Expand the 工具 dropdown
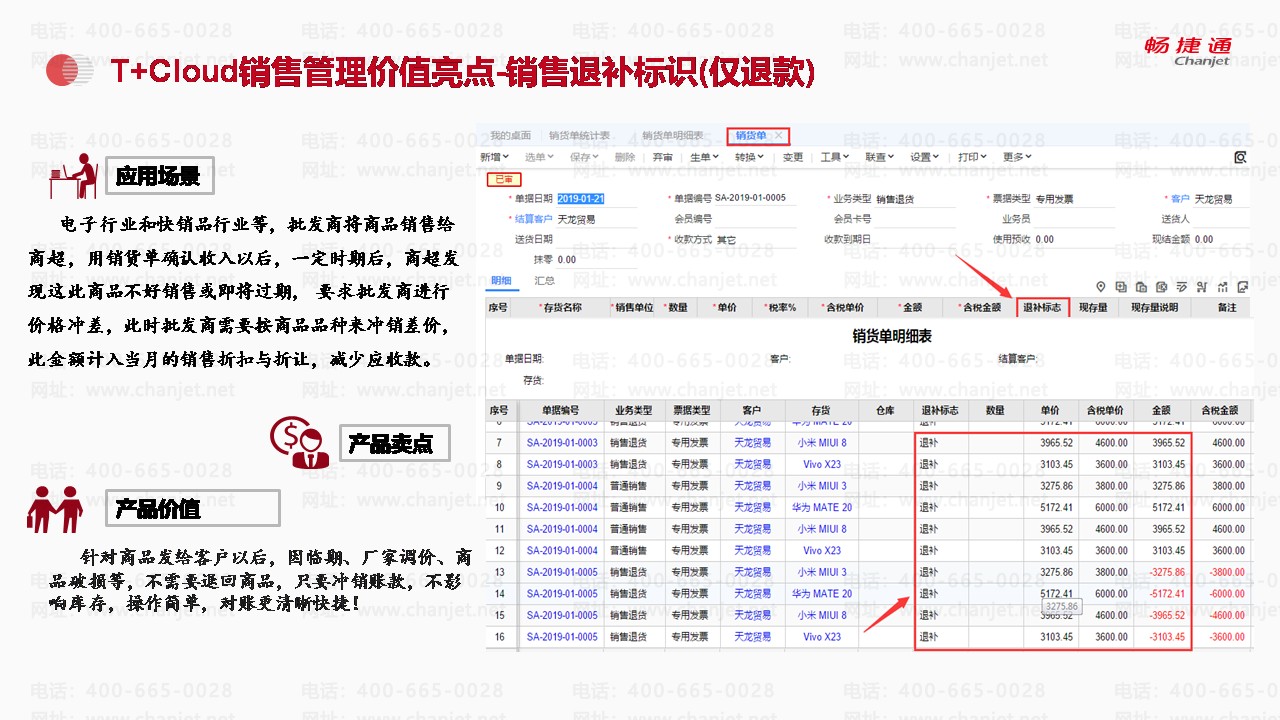The height and width of the screenshot is (720, 1280). tap(835, 157)
